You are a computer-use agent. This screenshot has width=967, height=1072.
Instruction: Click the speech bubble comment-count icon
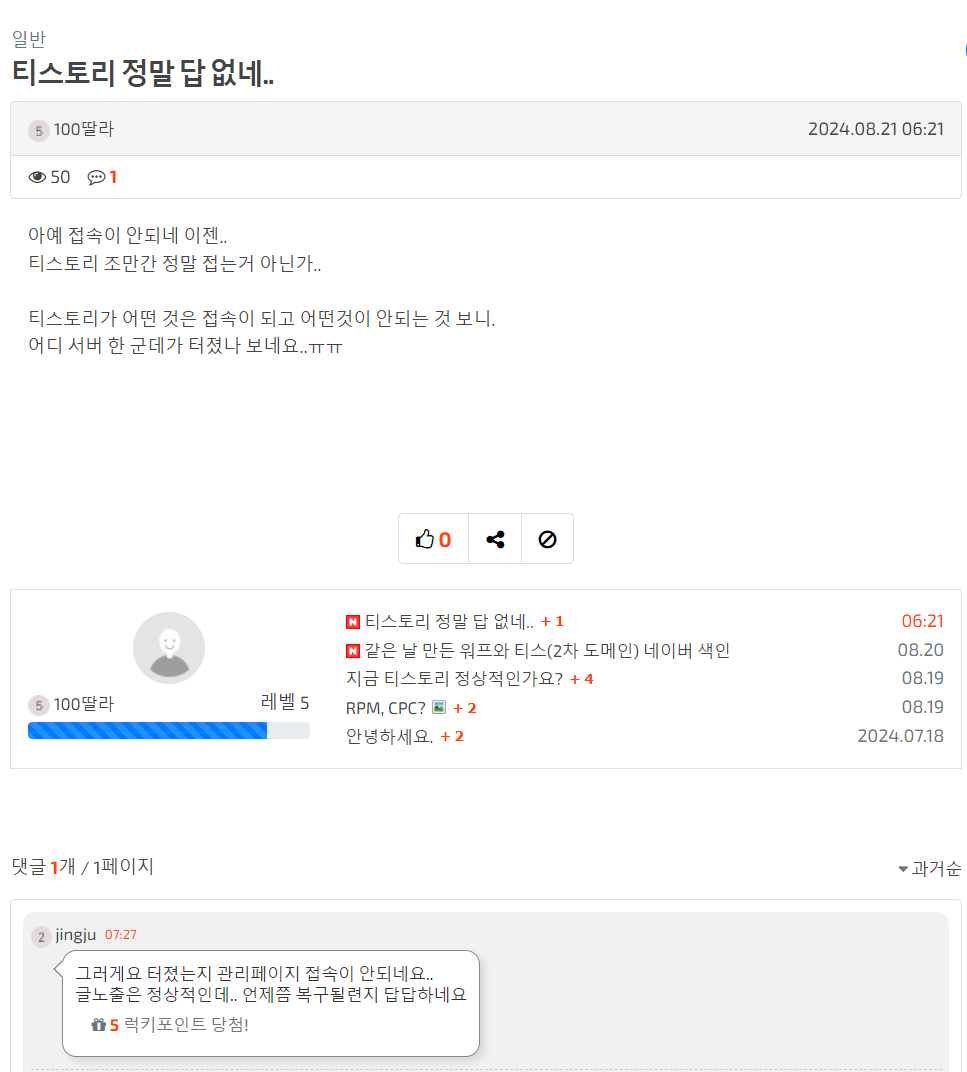tap(96, 178)
